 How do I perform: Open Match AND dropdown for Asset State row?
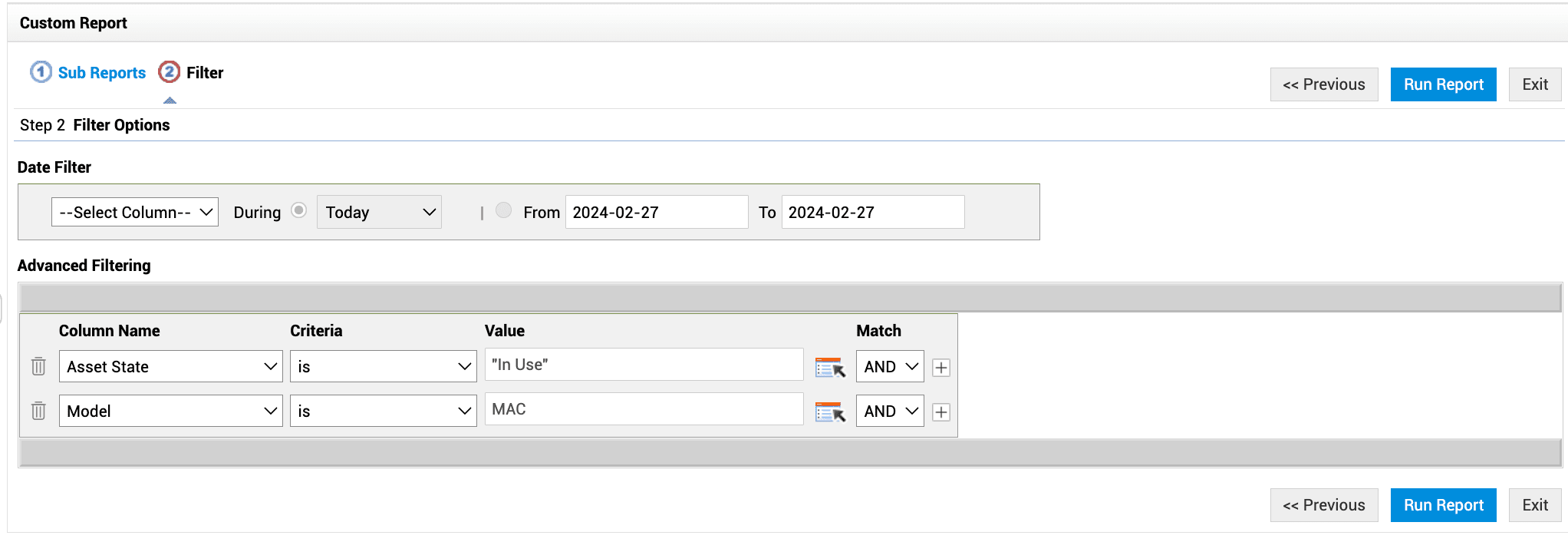[889, 366]
